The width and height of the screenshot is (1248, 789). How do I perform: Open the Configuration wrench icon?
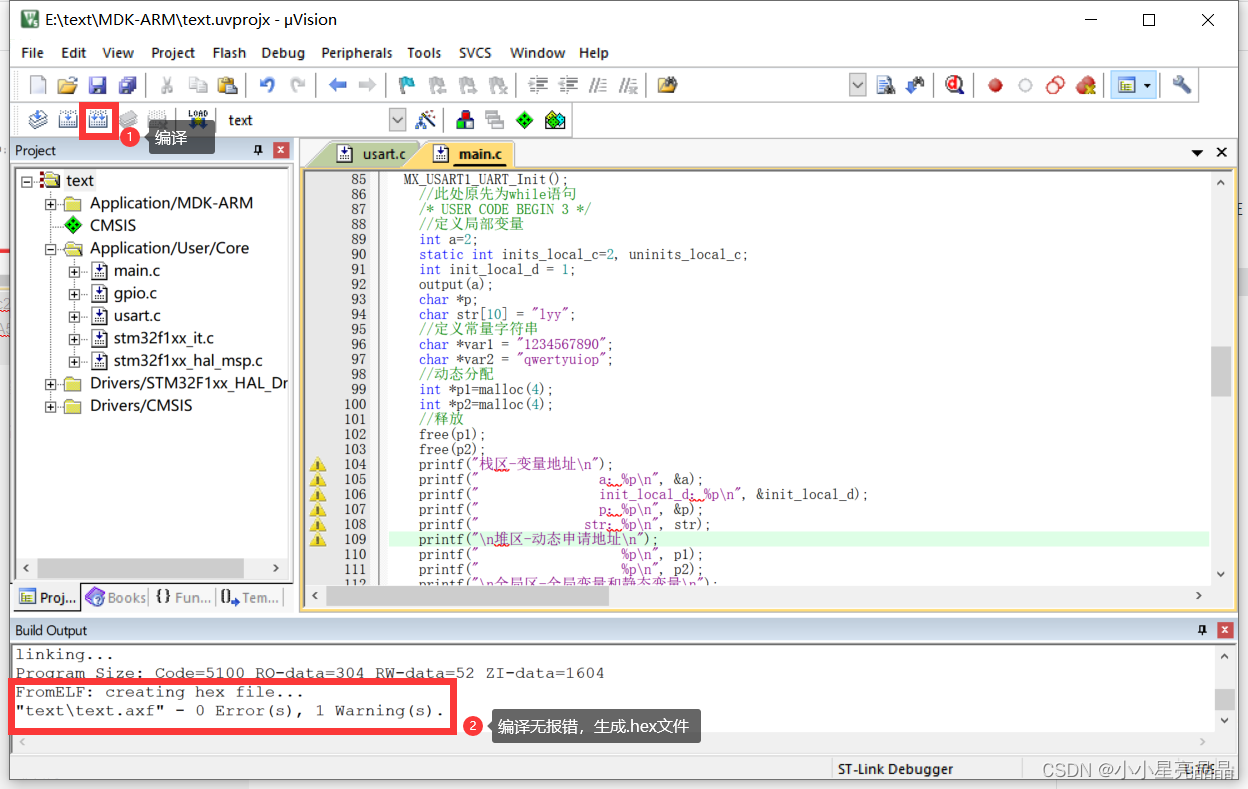click(1182, 86)
